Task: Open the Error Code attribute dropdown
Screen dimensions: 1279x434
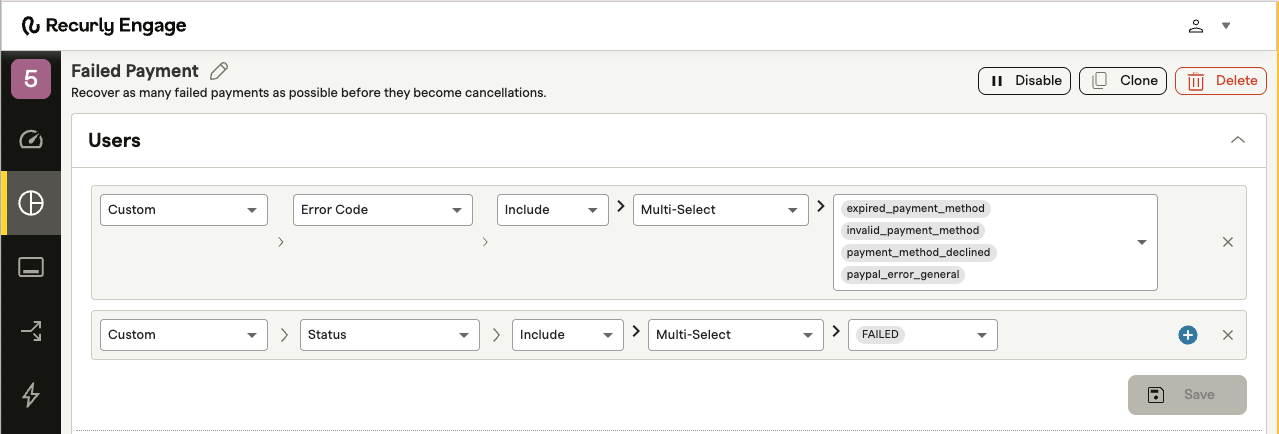Action: click(x=382, y=210)
